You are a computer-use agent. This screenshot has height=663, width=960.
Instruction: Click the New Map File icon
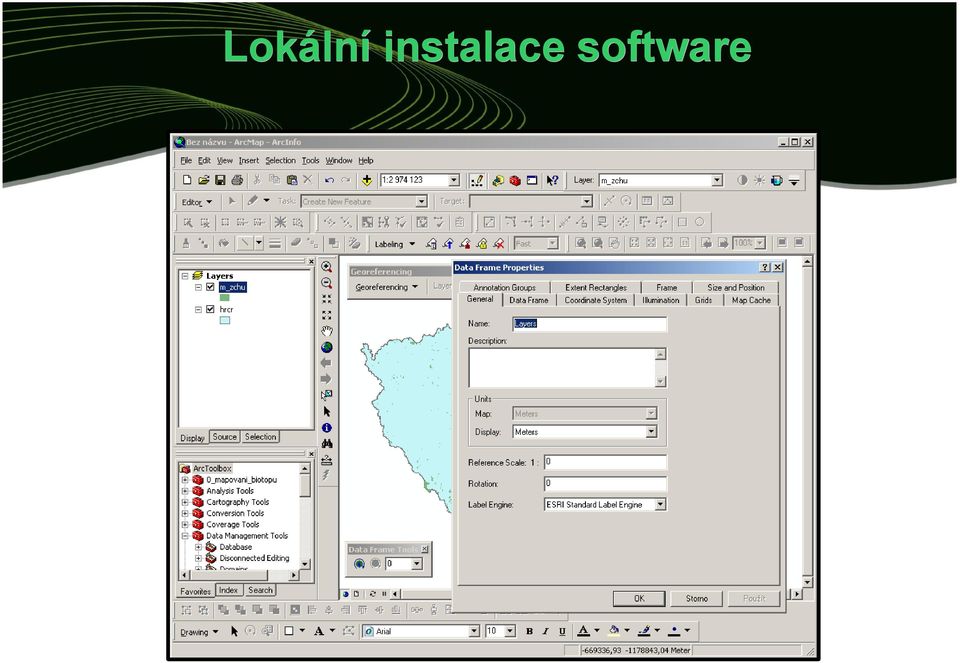[x=187, y=180]
